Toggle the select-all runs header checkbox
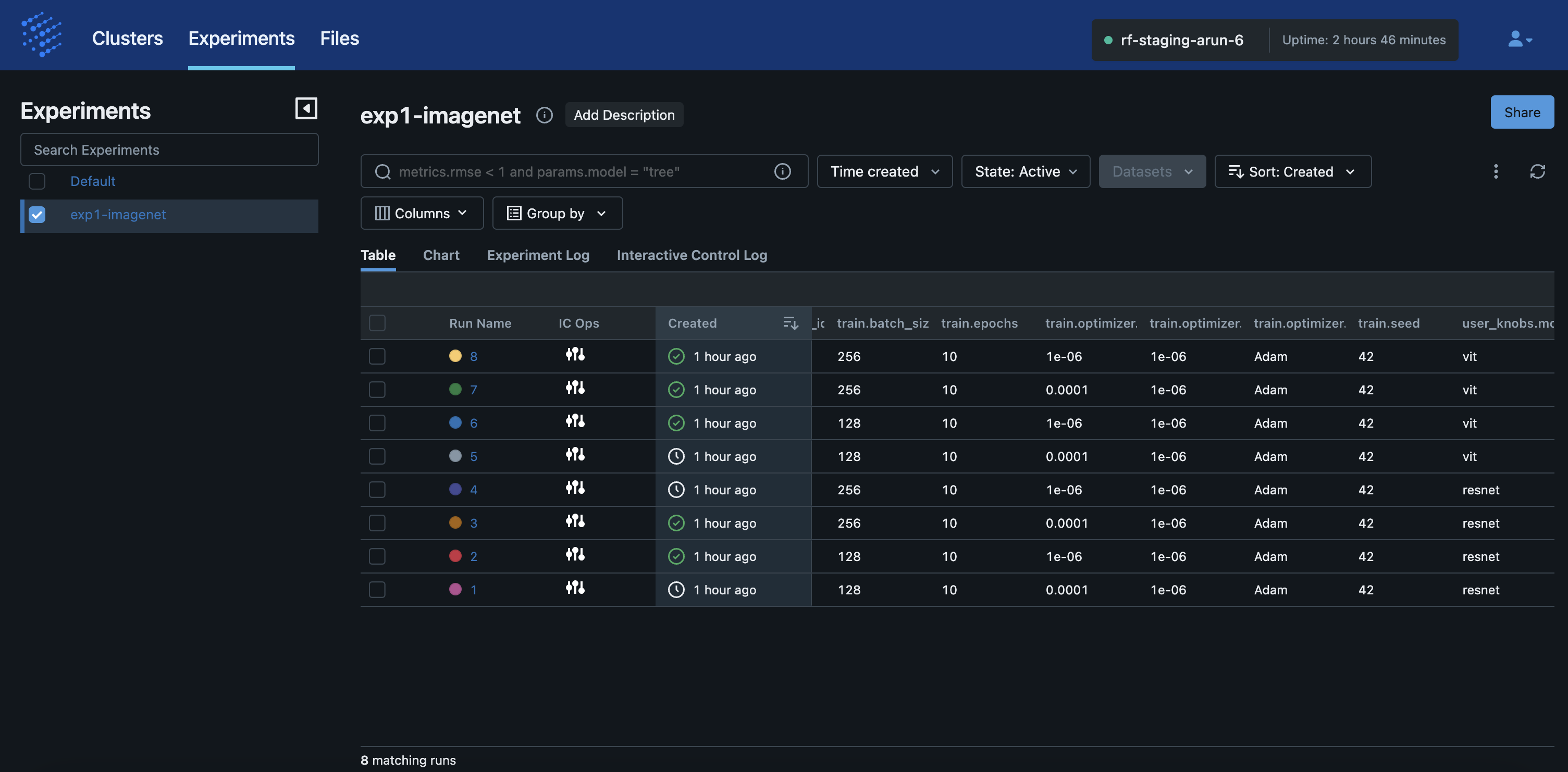The width and height of the screenshot is (1568, 772). pos(377,323)
